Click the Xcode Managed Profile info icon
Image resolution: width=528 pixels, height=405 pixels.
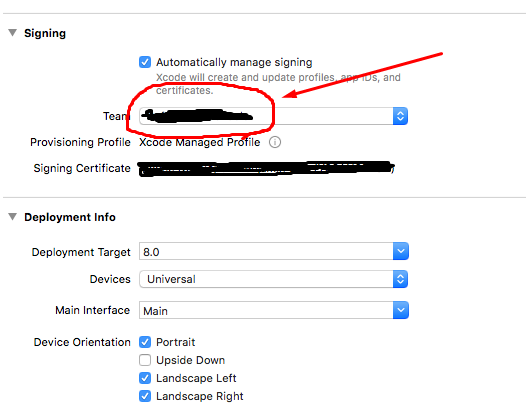pyautogui.click(x=275, y=142)
